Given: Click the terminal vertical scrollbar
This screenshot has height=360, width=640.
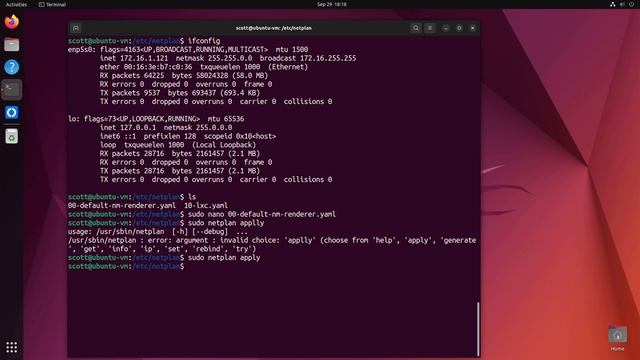Looking at the screenshot, I should [x=478, y=329].
